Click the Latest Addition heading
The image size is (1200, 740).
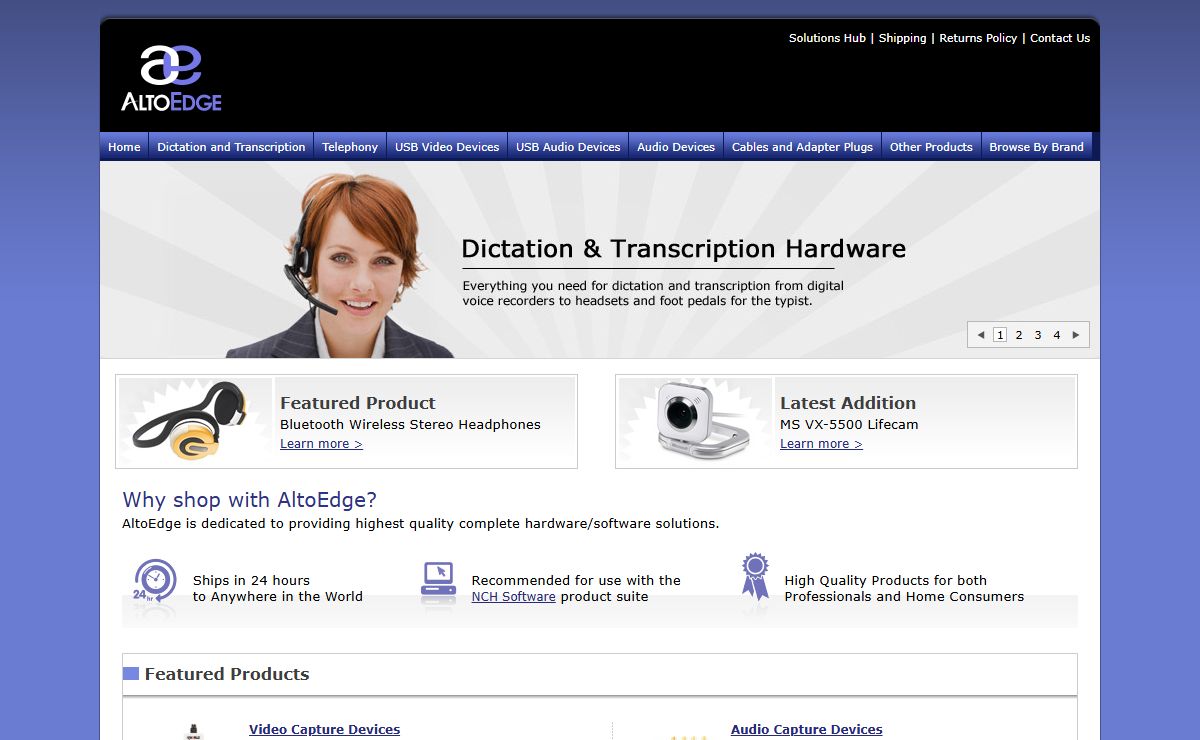848,403
